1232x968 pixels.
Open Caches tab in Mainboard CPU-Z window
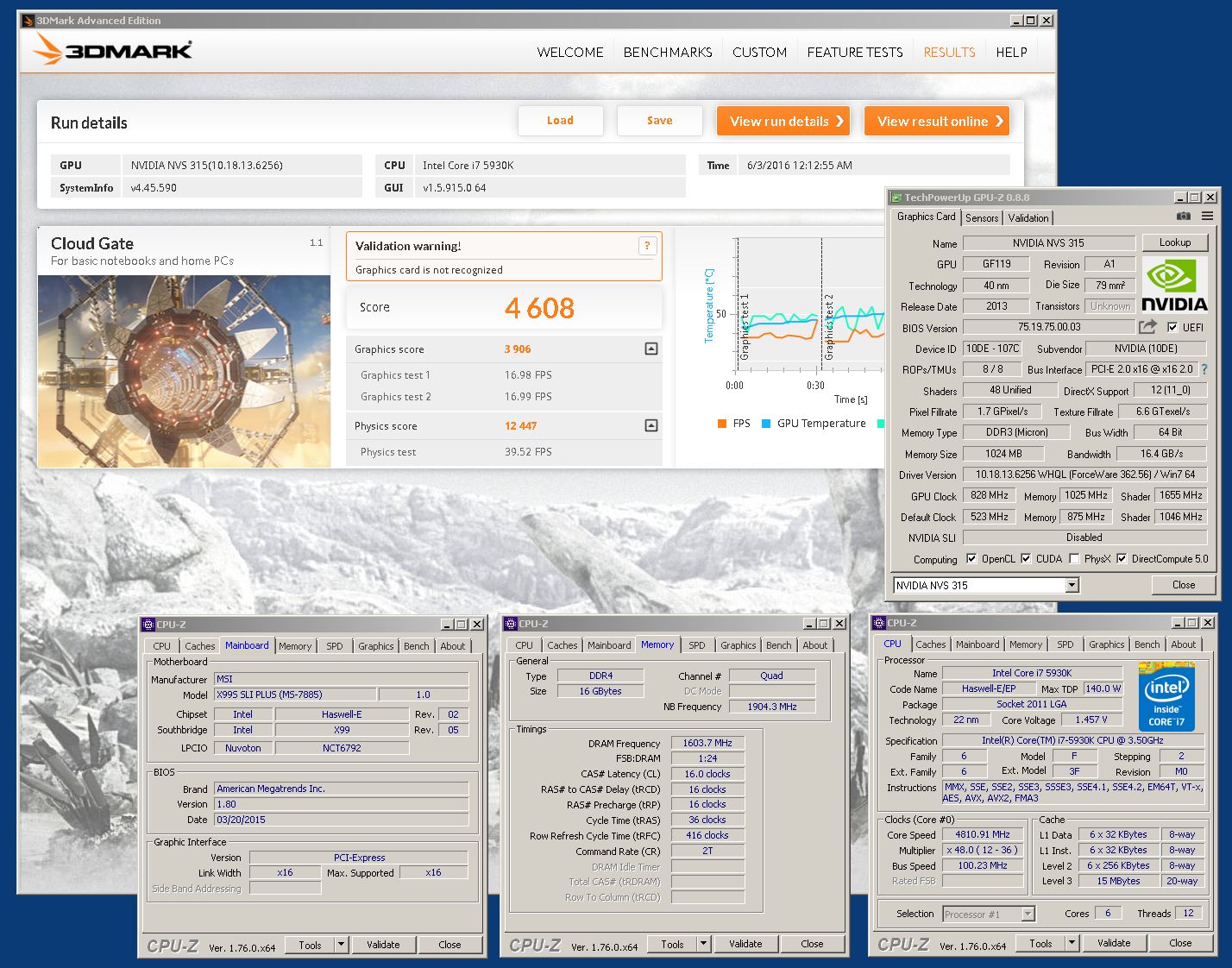coord(199,646)
